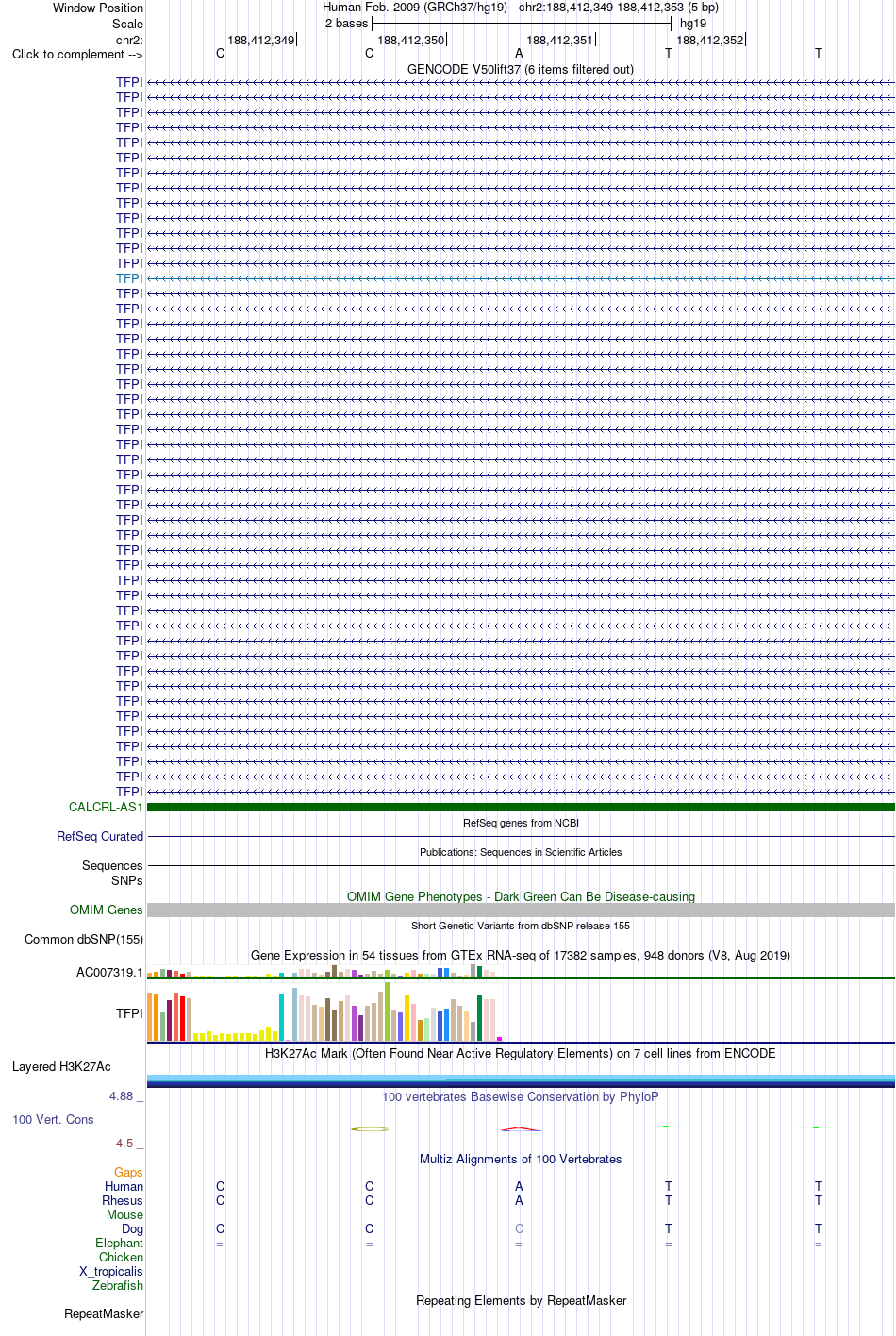Click the gray OMIM Genes item bar
Viewport: 896px width, 1336px height.
521,910
